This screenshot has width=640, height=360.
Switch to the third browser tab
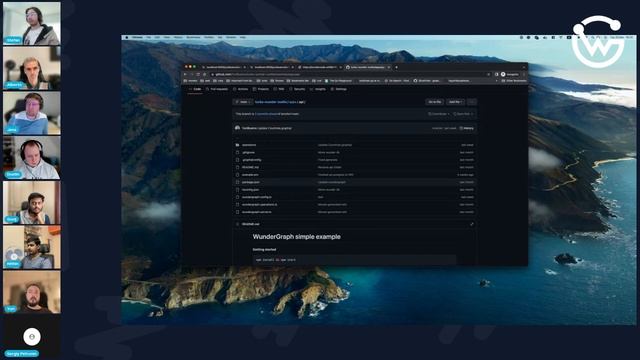coord(320,67)
